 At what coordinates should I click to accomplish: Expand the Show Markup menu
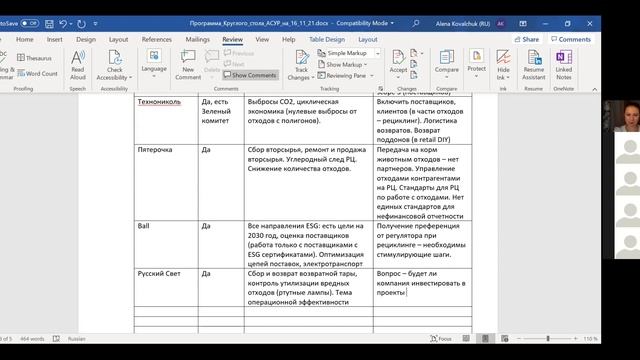342,64
